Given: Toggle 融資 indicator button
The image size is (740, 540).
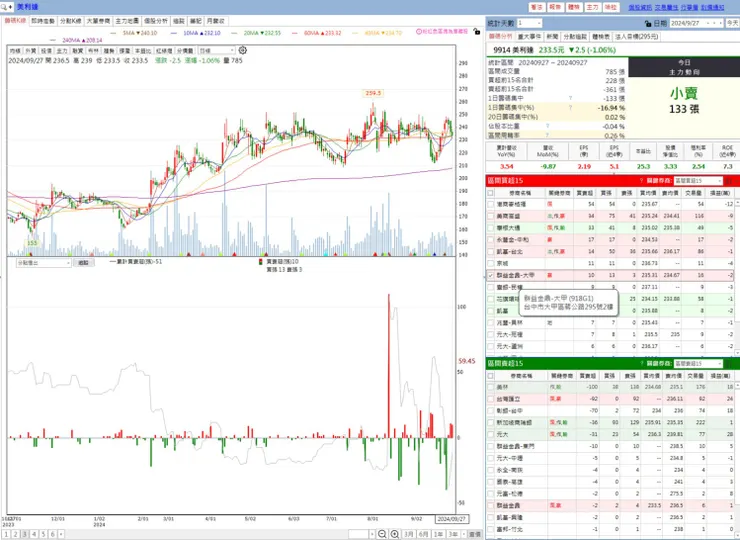Looking at the screenshot, I should point(77,51).
